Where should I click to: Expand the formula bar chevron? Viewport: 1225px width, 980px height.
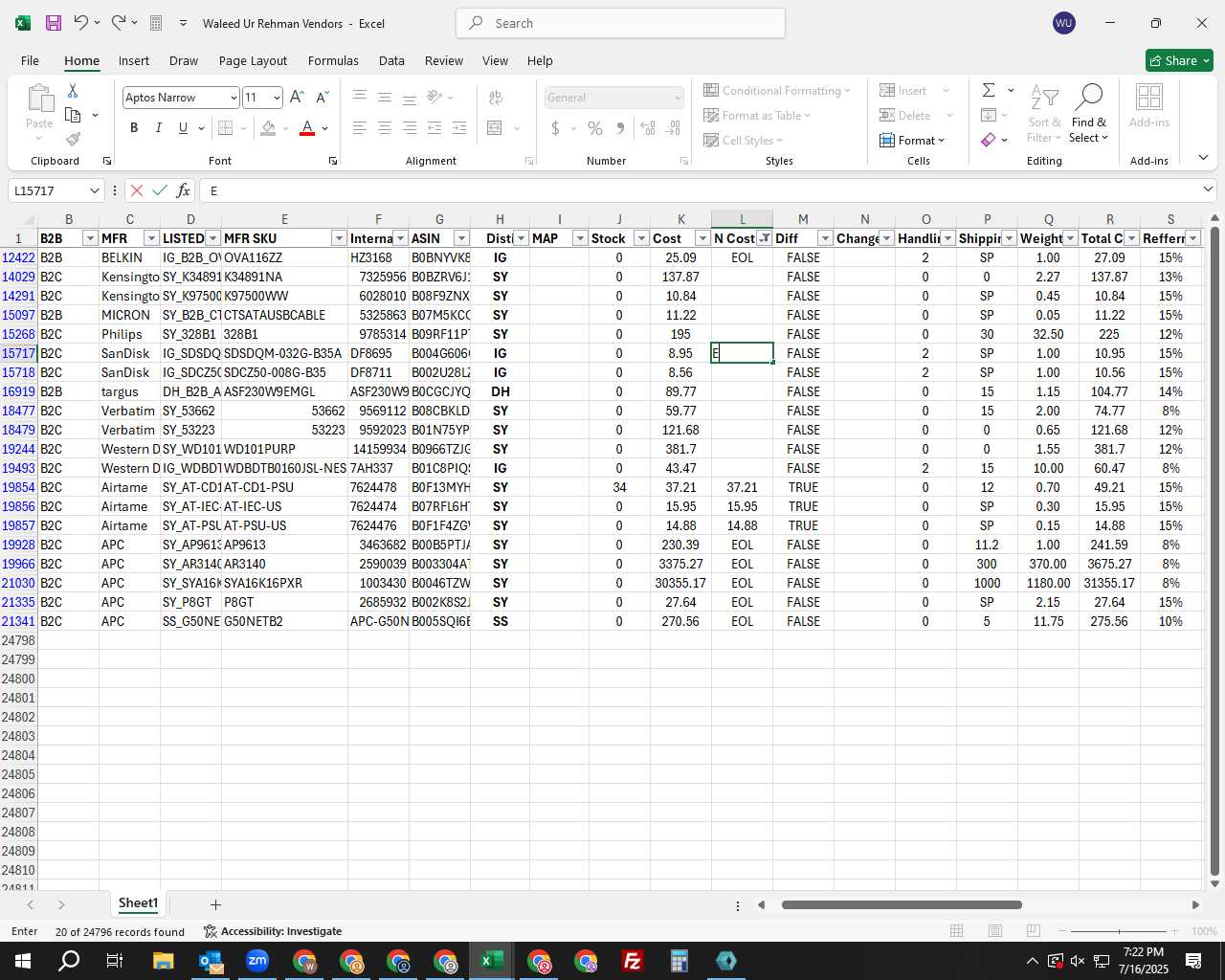pyautogui.click(x=1208, y=189)
